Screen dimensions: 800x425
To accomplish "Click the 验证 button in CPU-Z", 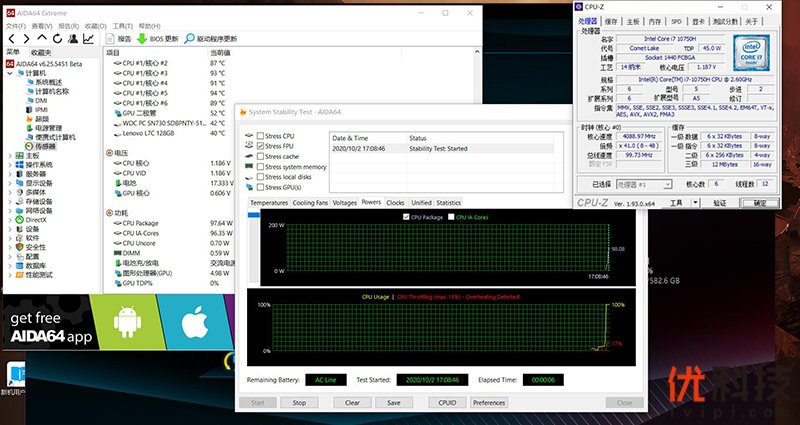I will point(719,203).
